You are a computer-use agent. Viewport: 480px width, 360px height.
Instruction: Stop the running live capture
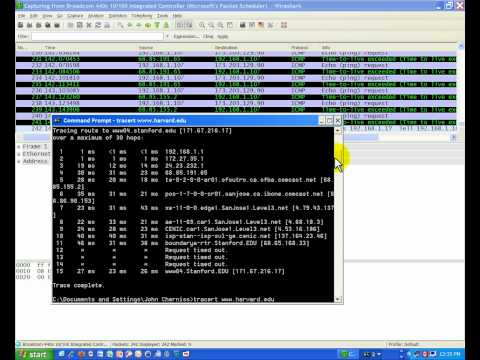pos(48,25)
